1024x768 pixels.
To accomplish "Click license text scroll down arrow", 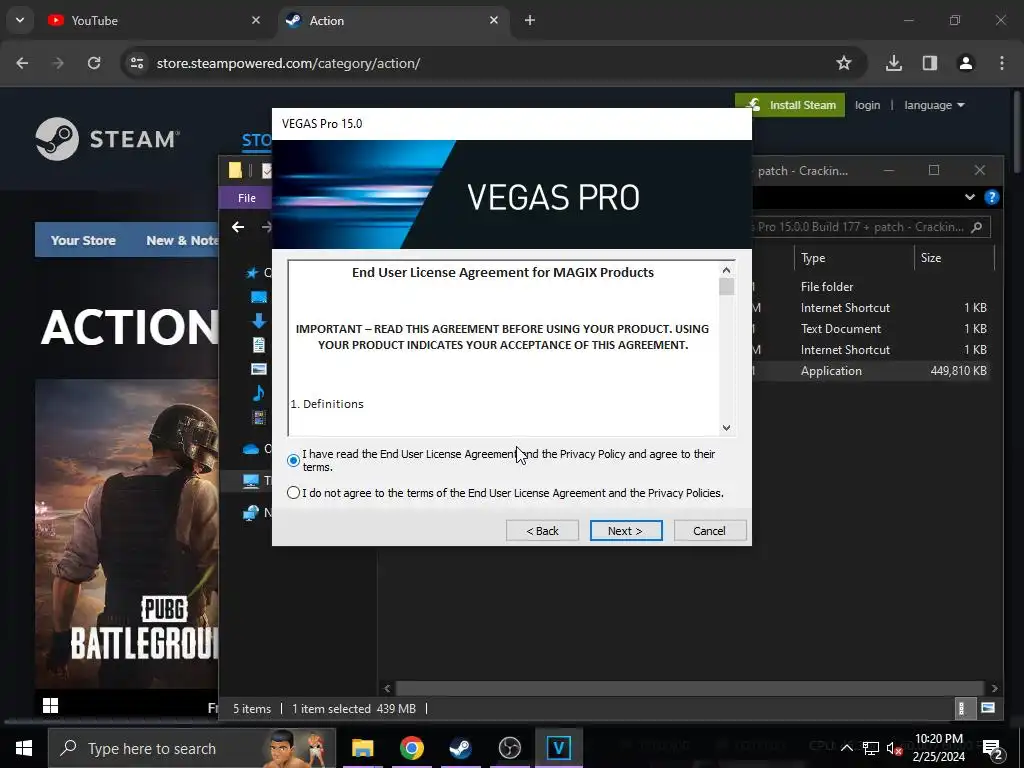I will coord(726,428).
